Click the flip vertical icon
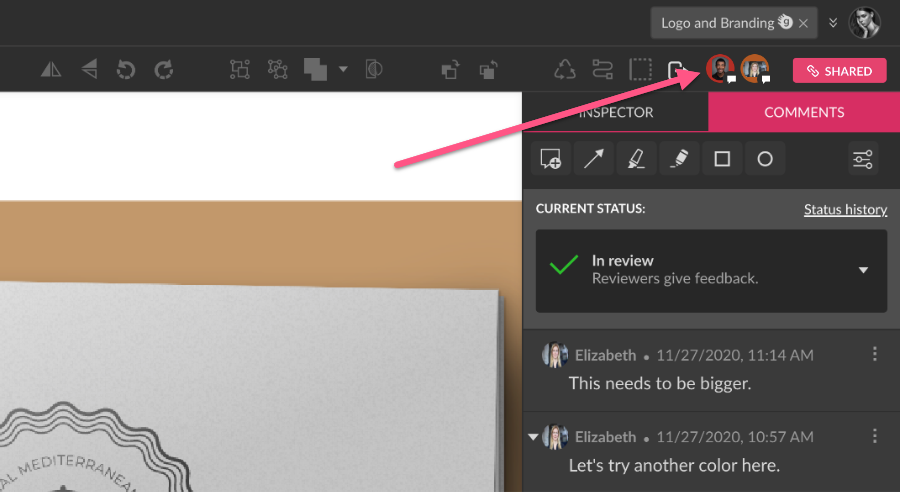The image size is (900, 492). (90, 70)
